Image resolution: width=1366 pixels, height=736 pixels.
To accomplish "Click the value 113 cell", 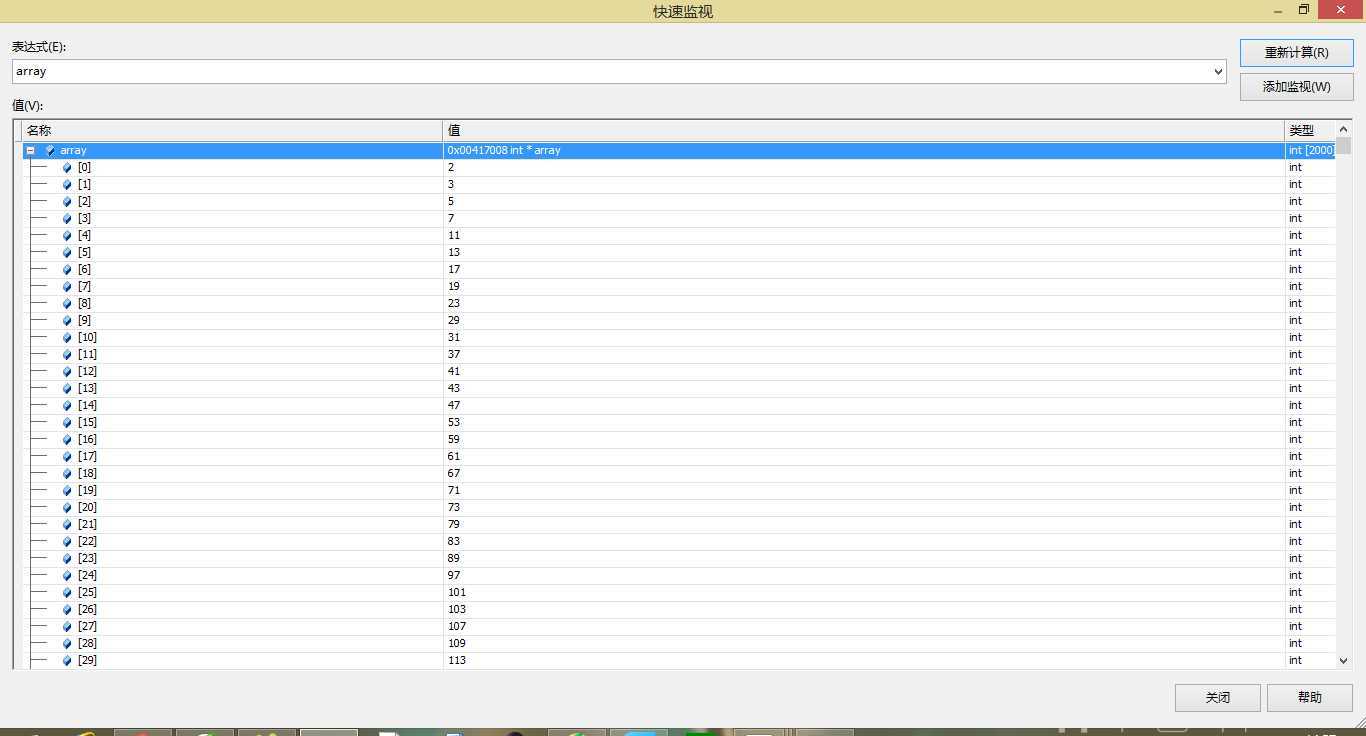I will [x=864, y=660].
